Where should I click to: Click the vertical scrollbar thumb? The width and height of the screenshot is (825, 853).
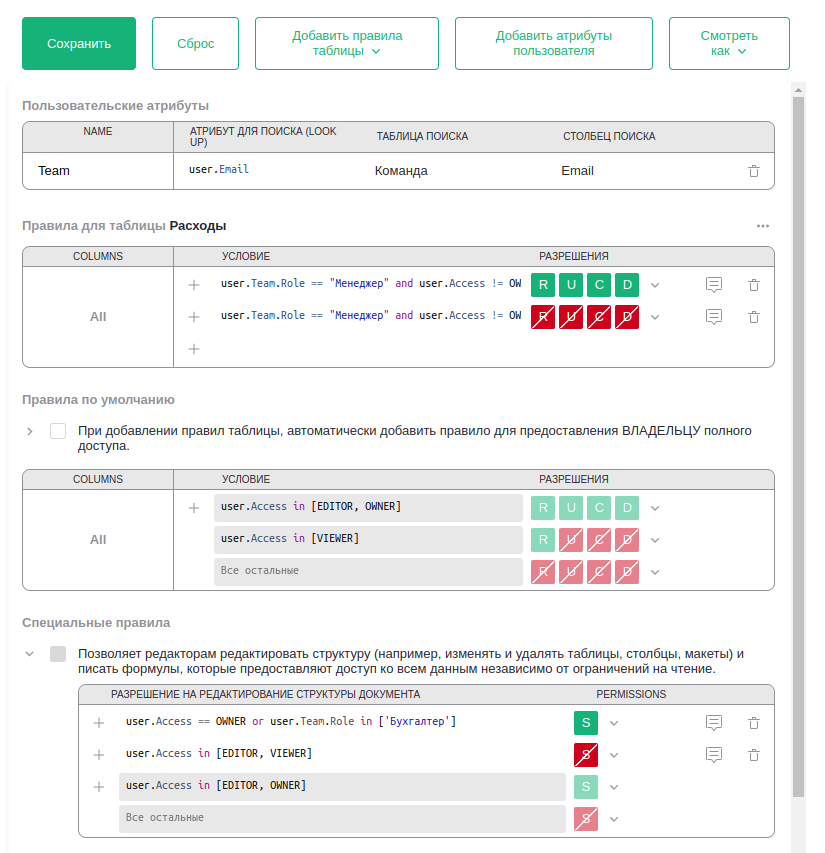click(x=798, y=447)
